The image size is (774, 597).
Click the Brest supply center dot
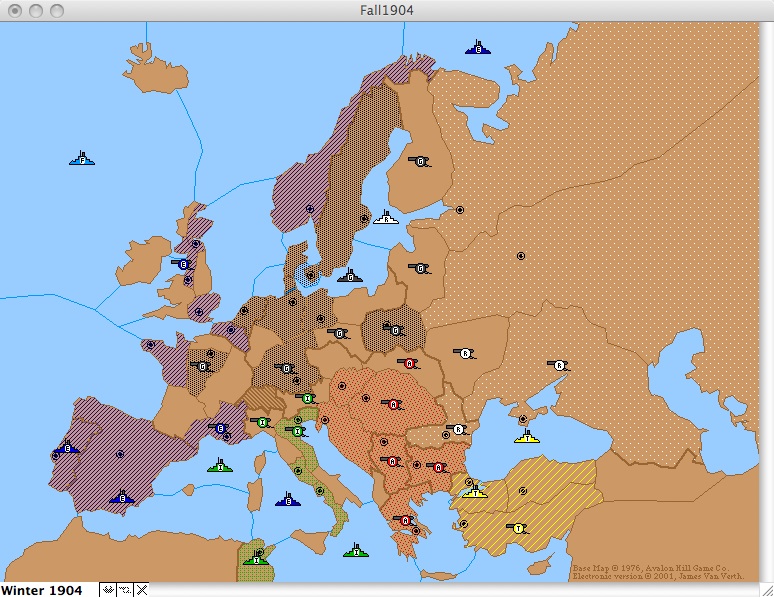point(151,345)
